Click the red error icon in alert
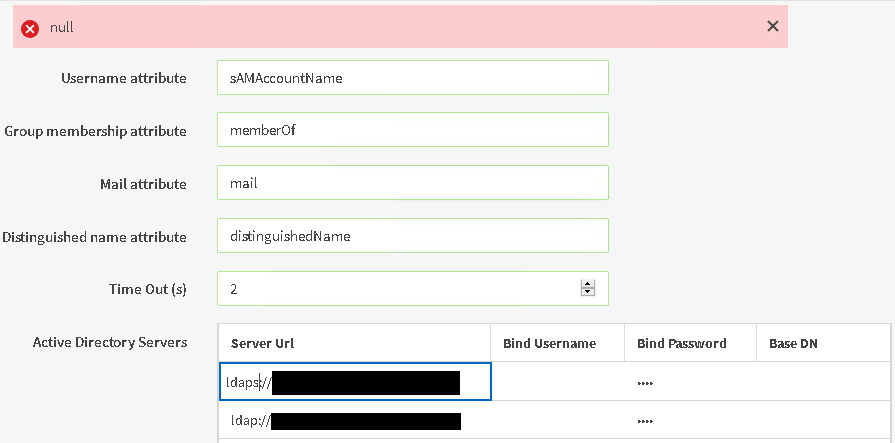895x443 pixels. point(30,28)
